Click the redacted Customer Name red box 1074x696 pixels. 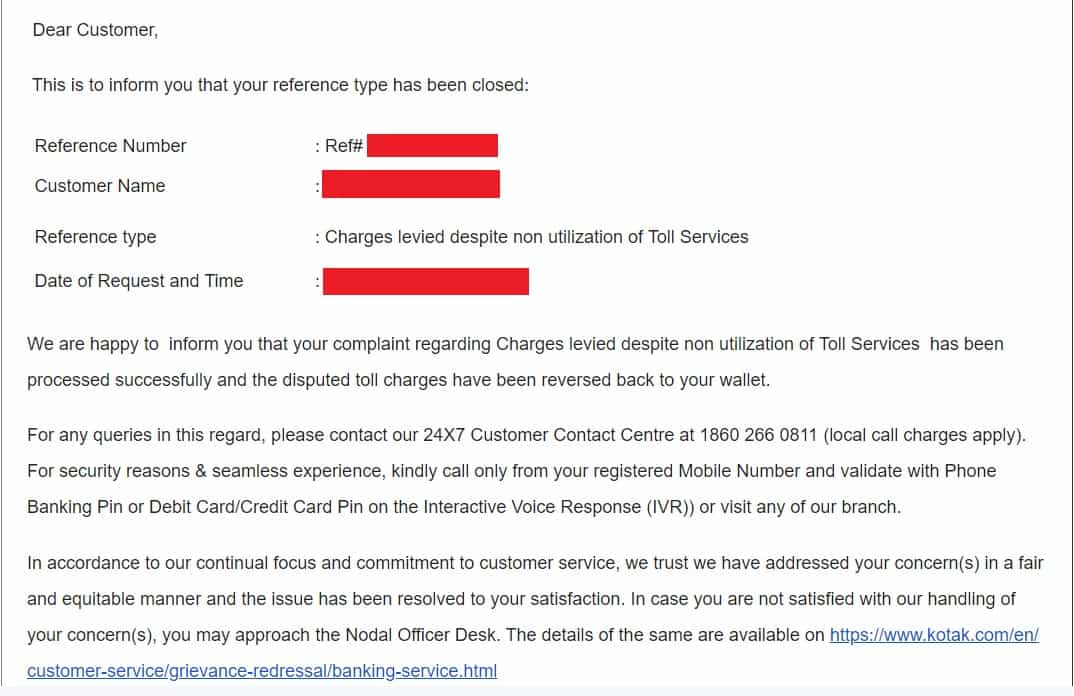[411, 185]
